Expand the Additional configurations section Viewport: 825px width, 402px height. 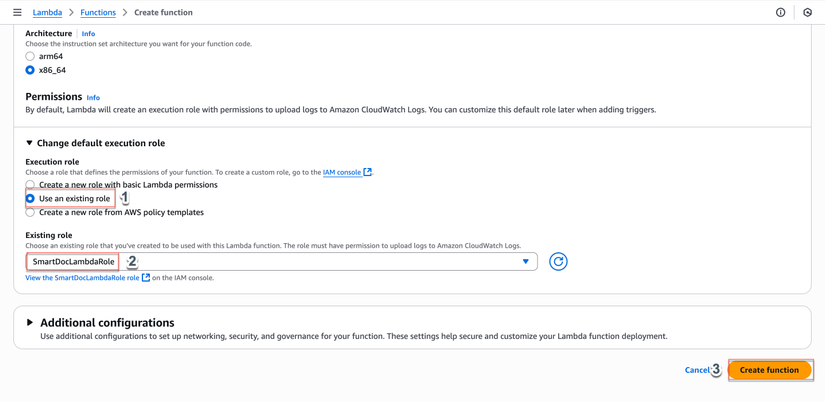[x=30, y=323]
